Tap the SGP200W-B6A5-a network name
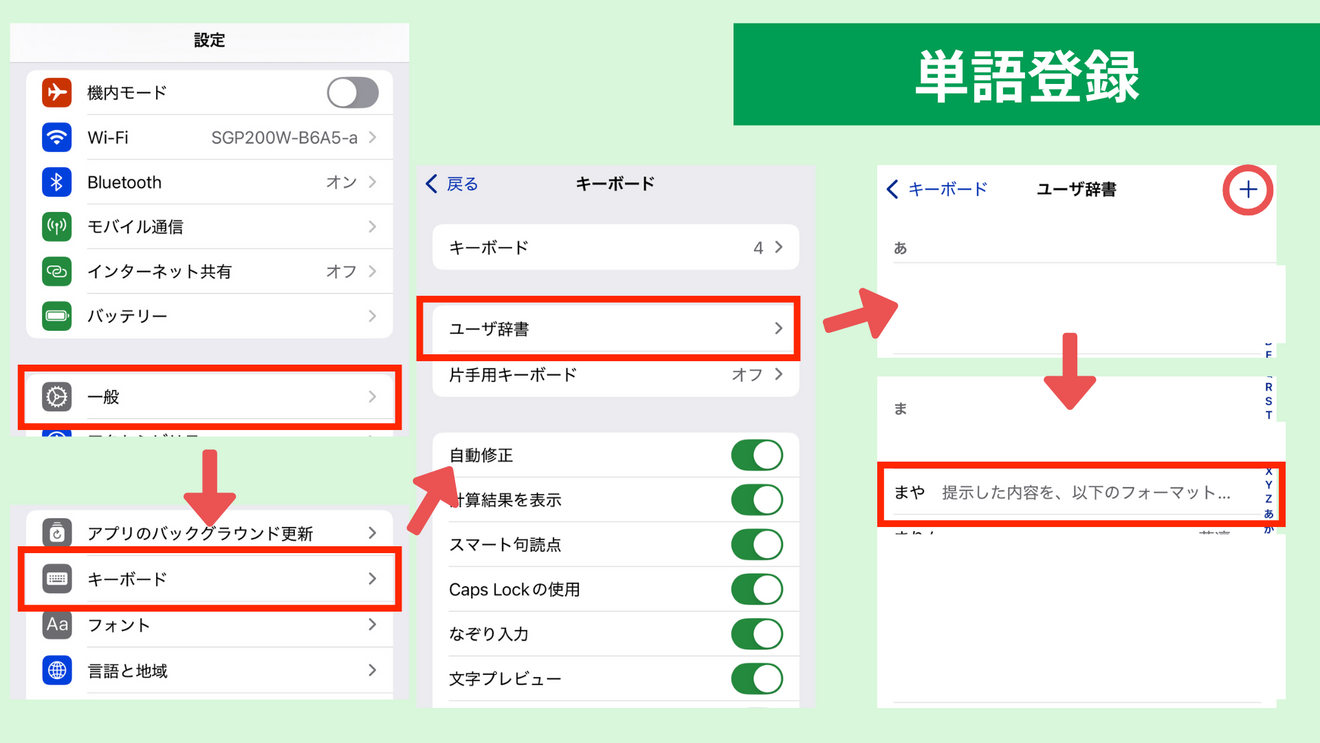Screen dimensions: 1320x743 coord(284,138)
